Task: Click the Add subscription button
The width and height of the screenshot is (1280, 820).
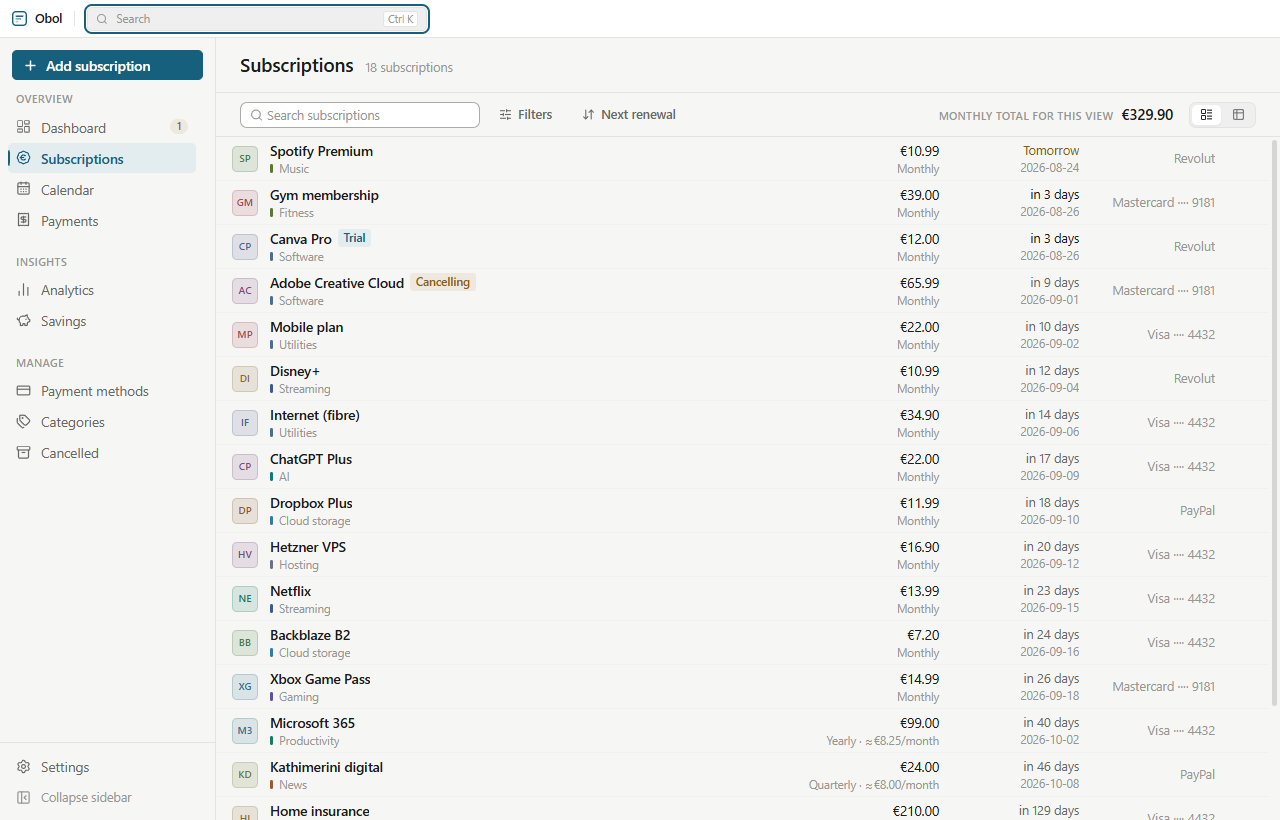Action: pyautogui.click(x=107, y=65)
